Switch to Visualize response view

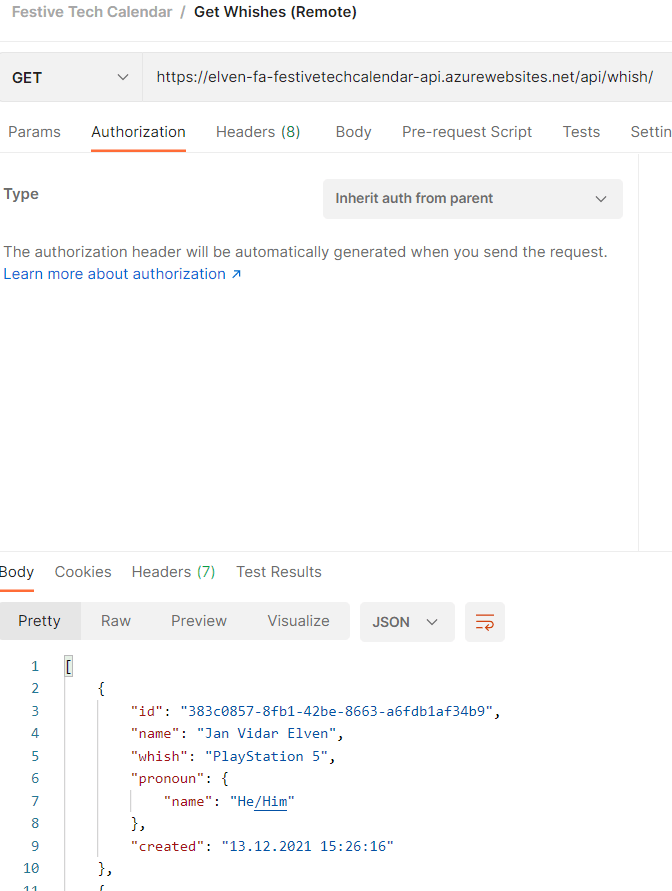298,621
